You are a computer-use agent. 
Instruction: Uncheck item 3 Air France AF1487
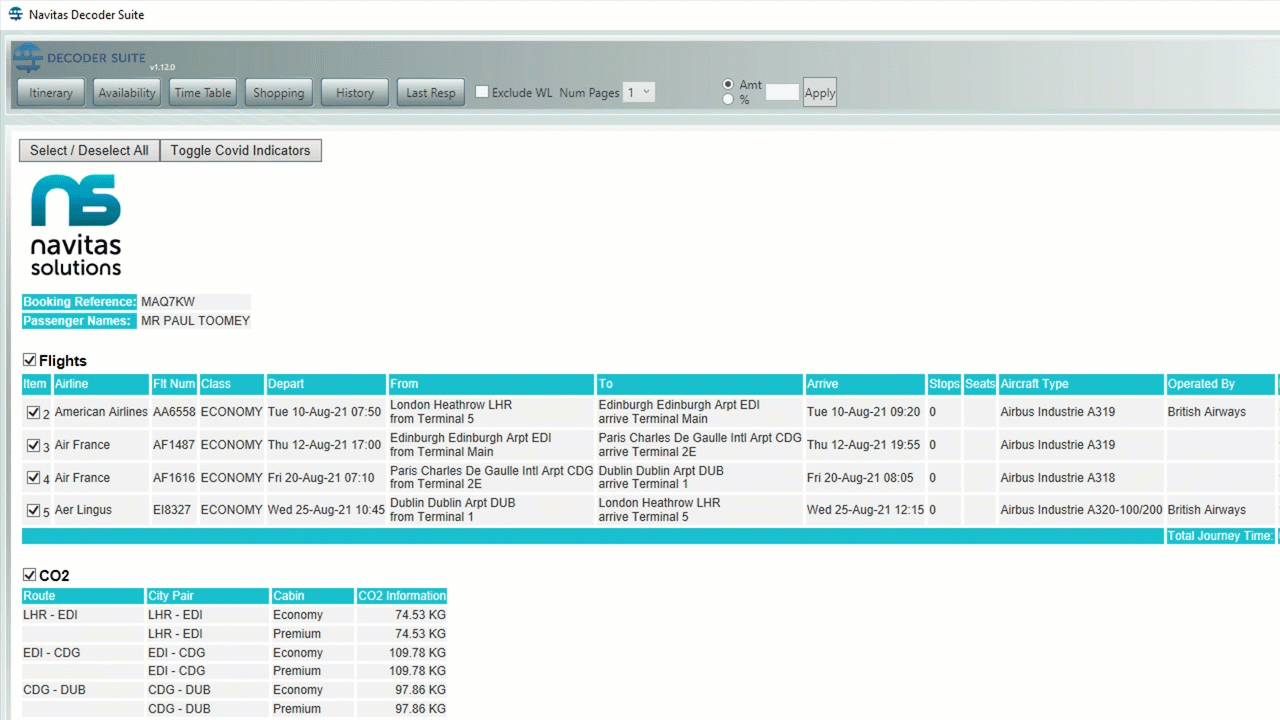click(33, 445)
